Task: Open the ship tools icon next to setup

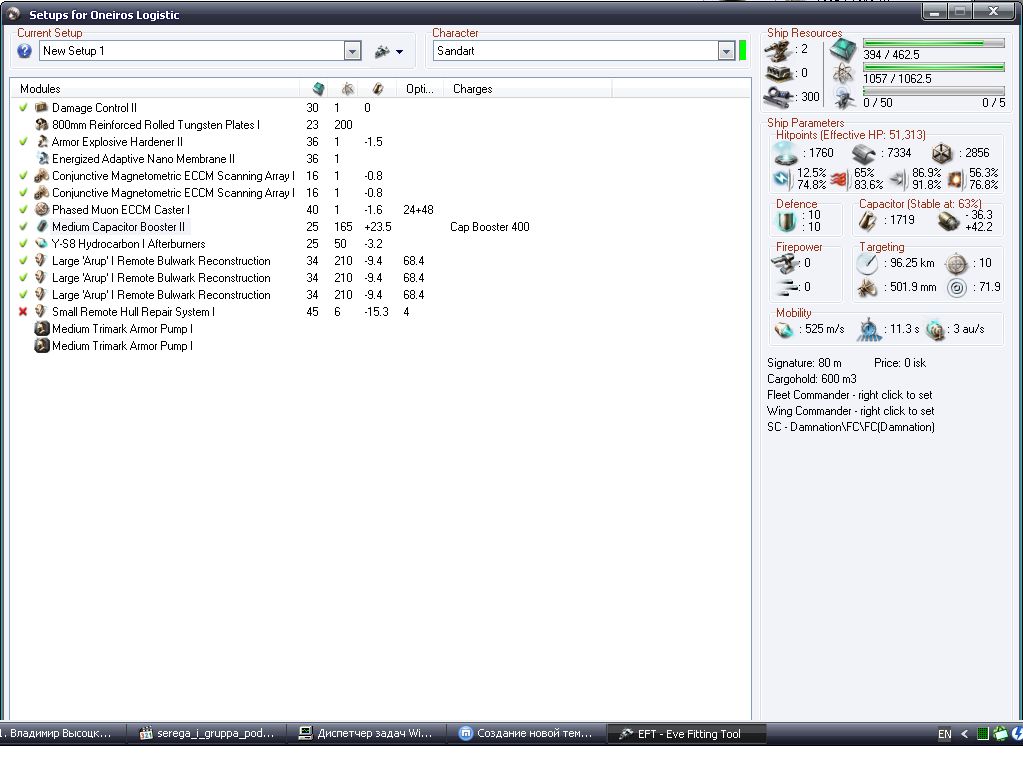Action: coord(382,52)
